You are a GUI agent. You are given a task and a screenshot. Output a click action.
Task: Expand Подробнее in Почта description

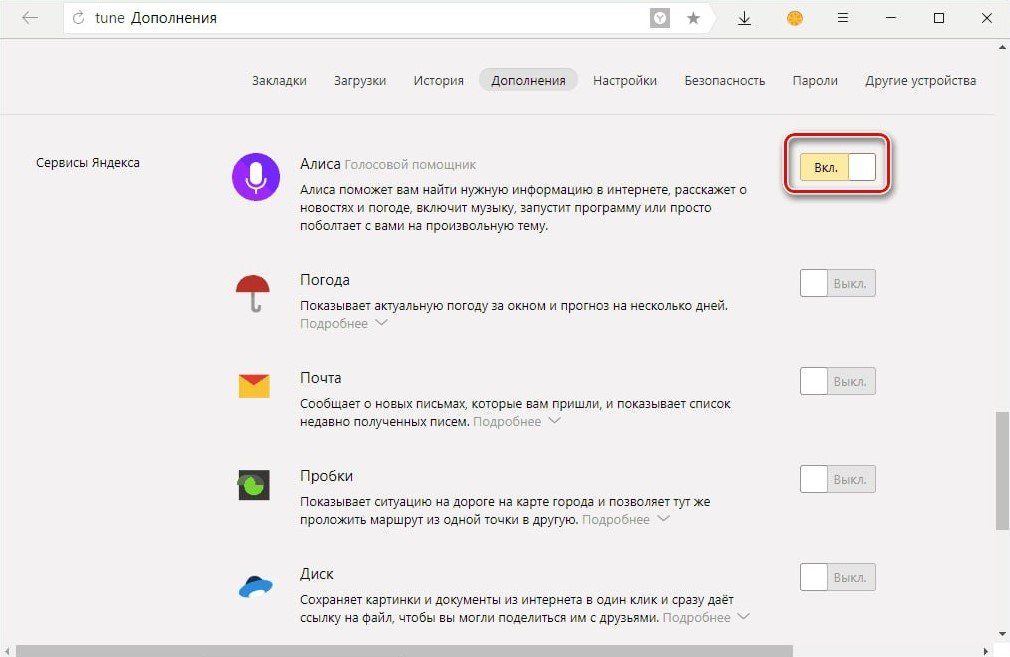point(517,421)
